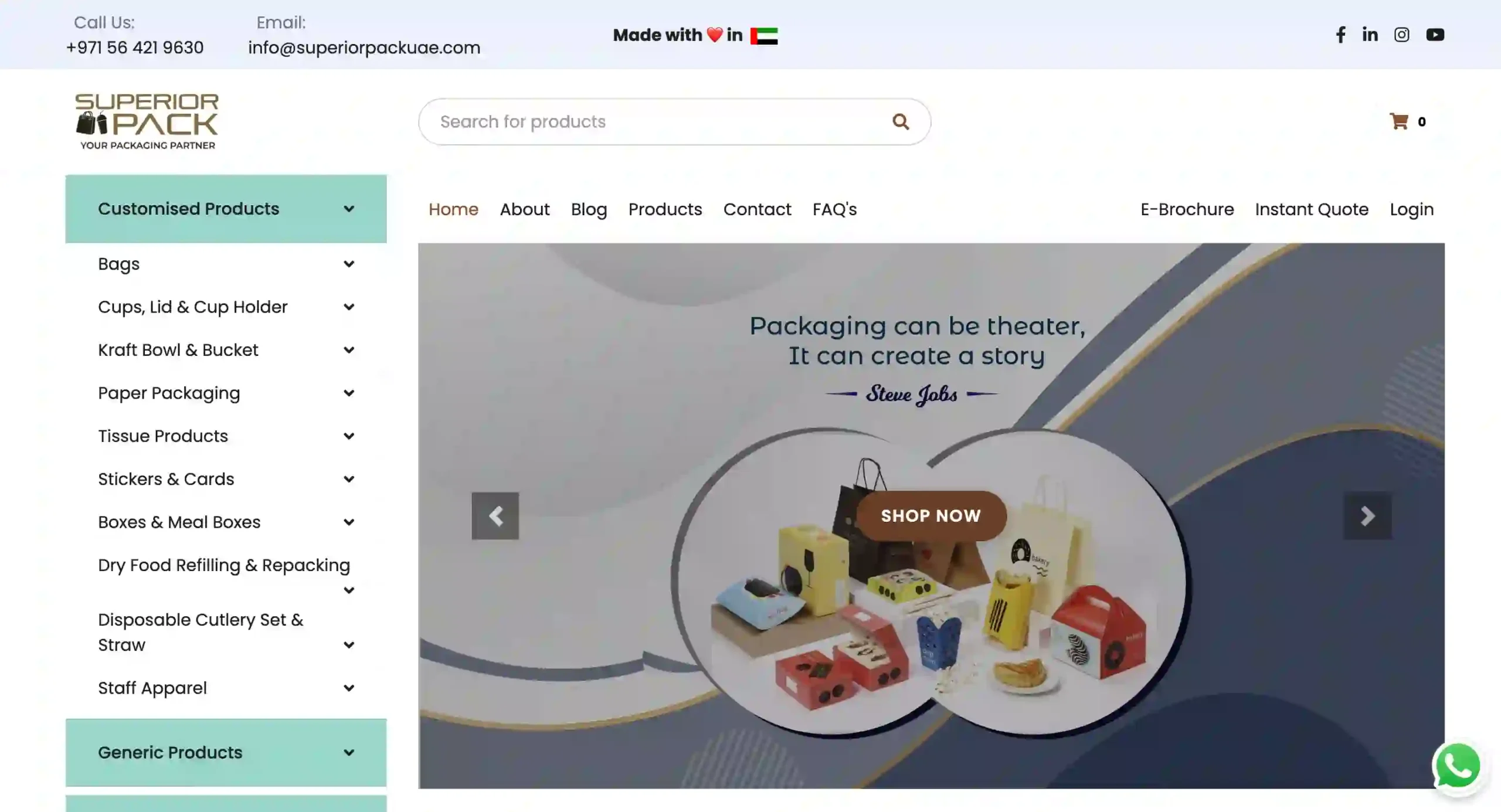Switch to the About menu item
Screen dimensions: 1501x812
[524, 209]
